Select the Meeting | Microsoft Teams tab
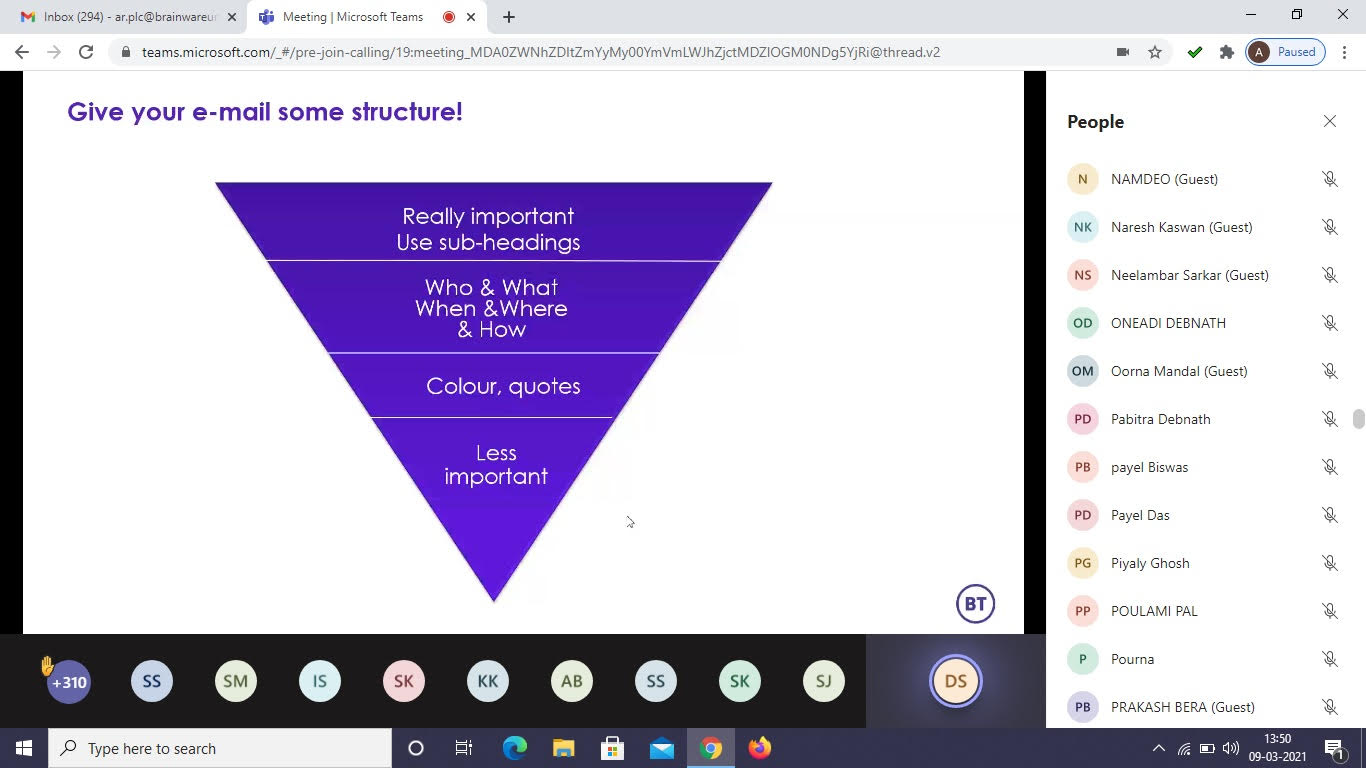This screenshot has width=1366, height=768. click(x=352, y=17)
